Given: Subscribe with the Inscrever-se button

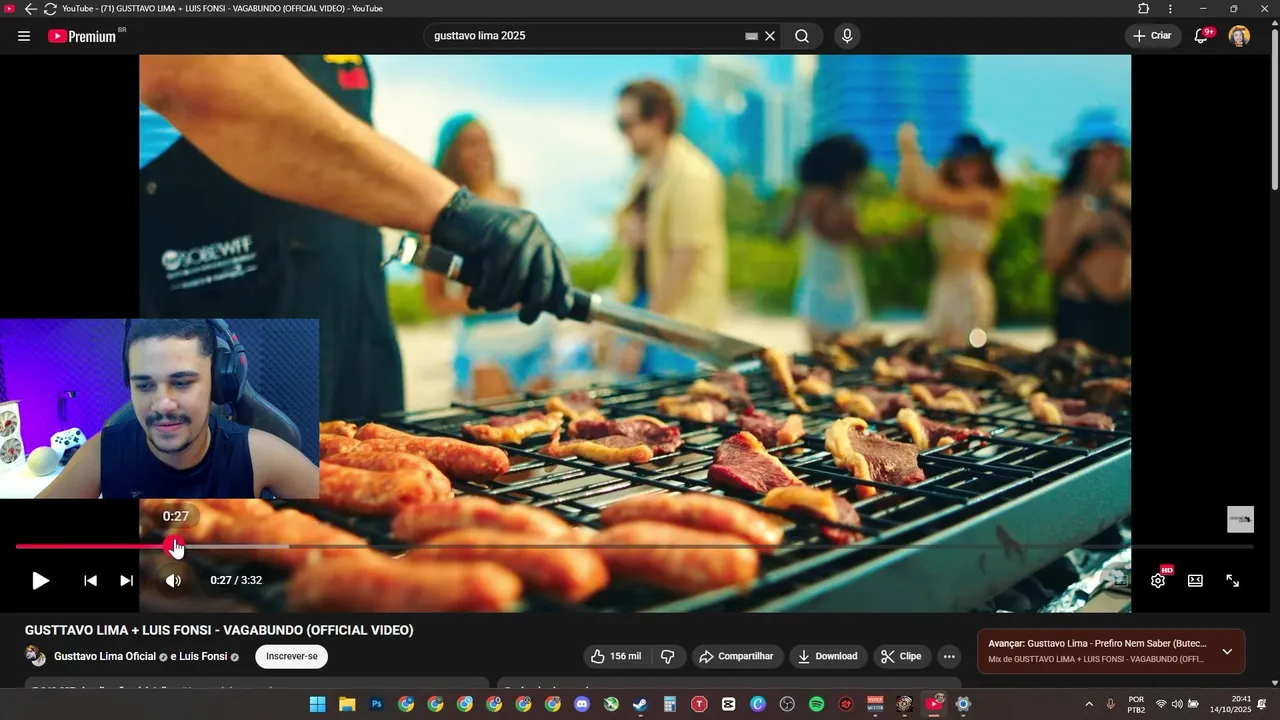Looking at the screenshot, I should click(x=291, y=656).
